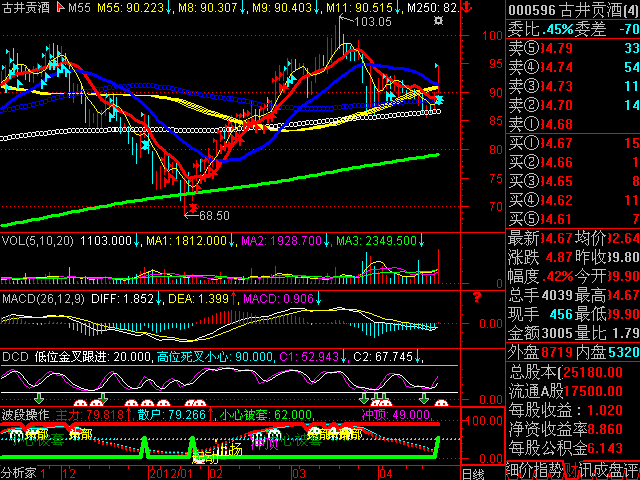Click the 68.50 low price label
Image resolution: width=640 pixels, height=480 pixels.
(x=214, y=215)
